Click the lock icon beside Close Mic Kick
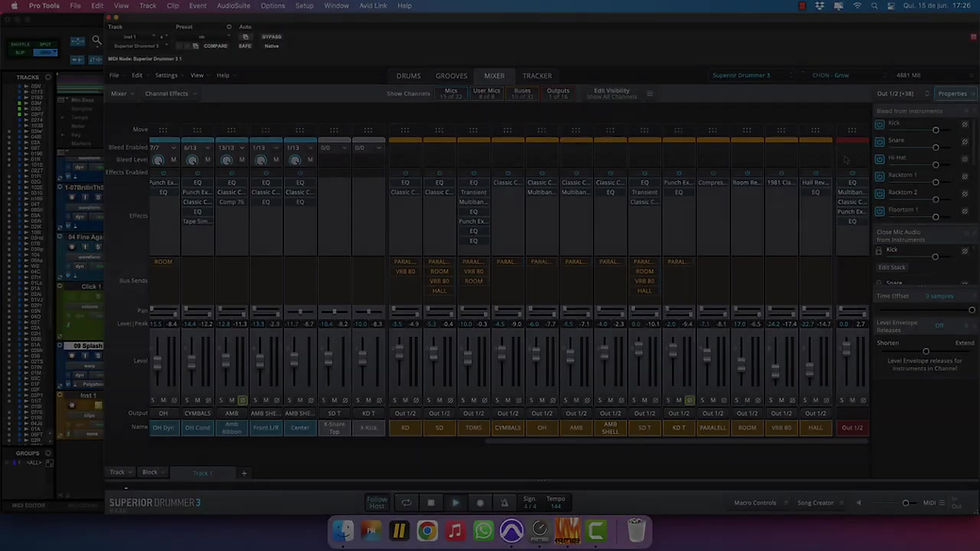The height and width of the screenshot is (551, 980). tap(879, 251)
